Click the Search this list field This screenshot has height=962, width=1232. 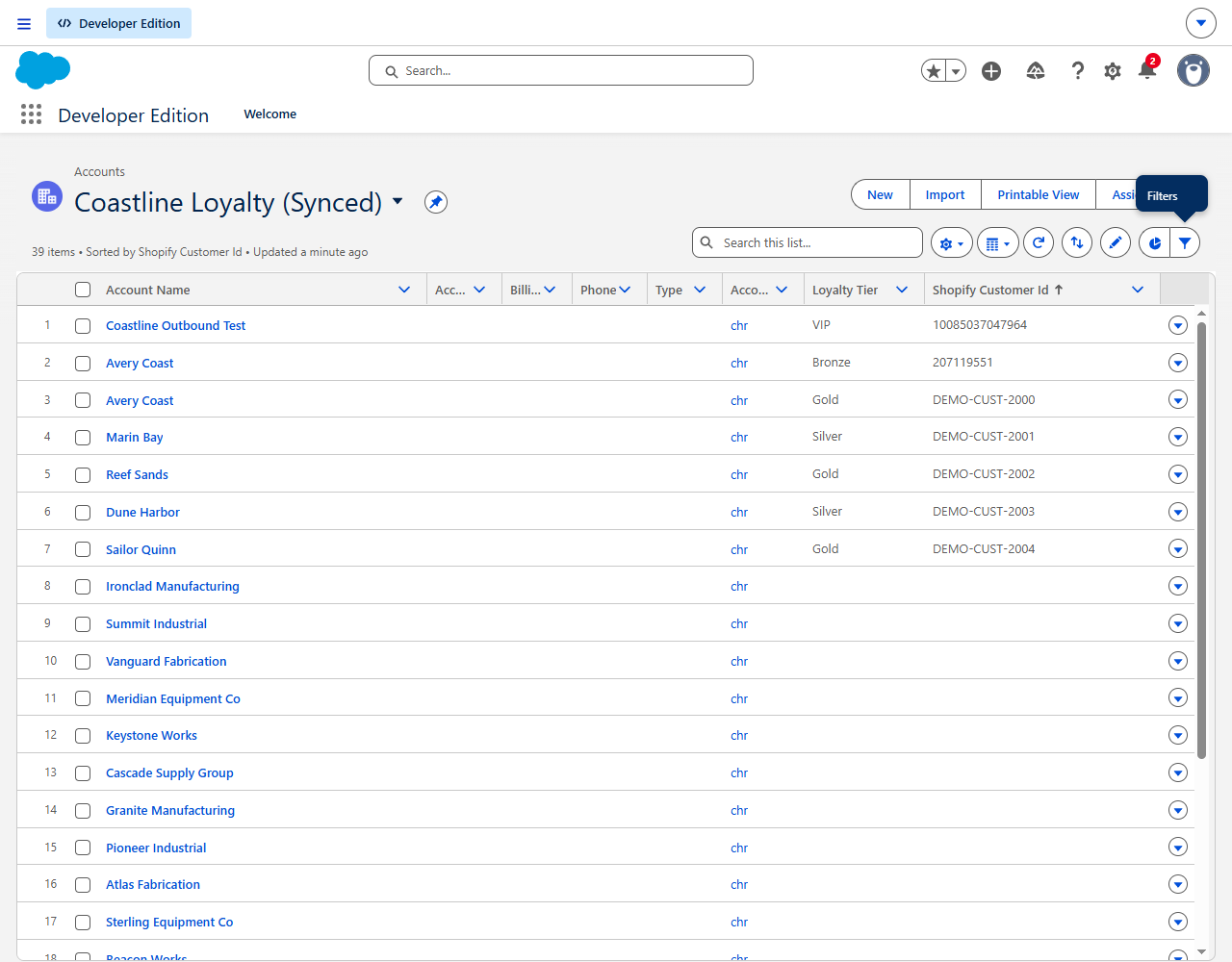tap(808, 243)
